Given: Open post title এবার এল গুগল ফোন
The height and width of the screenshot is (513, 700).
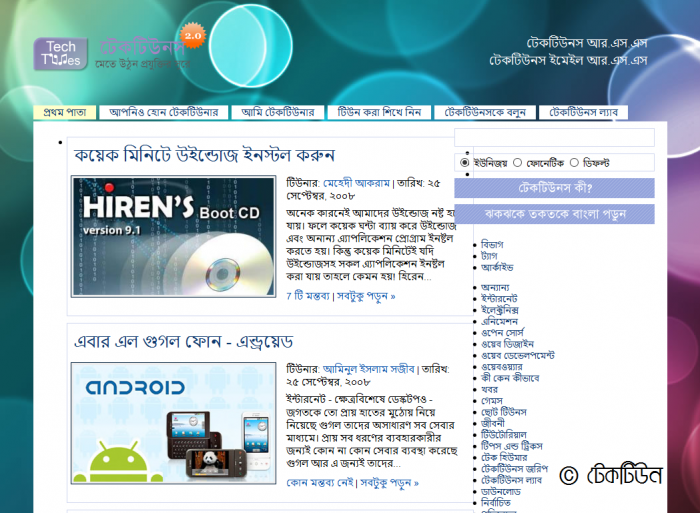Looking at the screenshot, I should tap(183, 342).
